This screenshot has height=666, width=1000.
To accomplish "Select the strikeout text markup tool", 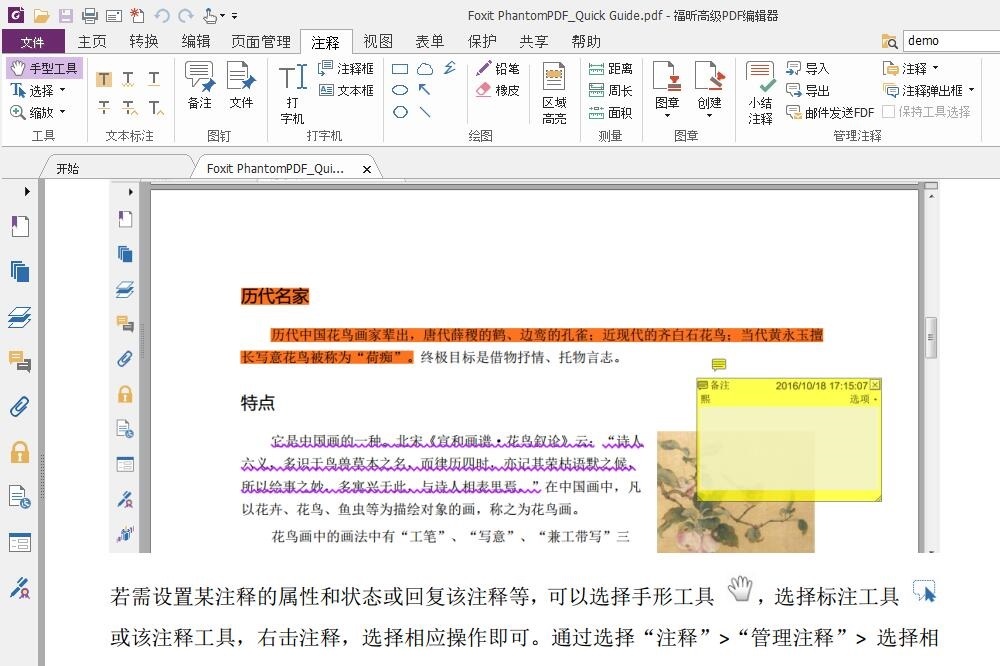I will [104, 108].
